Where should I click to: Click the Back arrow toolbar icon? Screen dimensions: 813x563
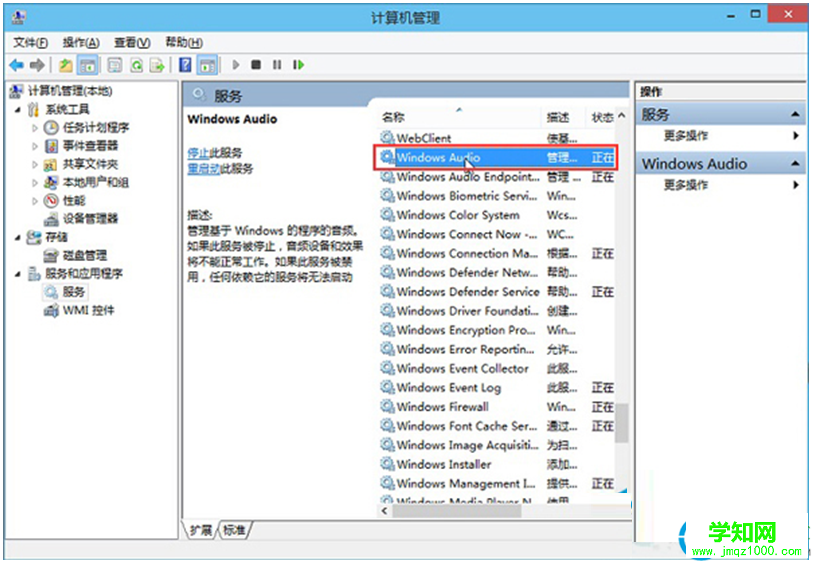pos(17,65)
